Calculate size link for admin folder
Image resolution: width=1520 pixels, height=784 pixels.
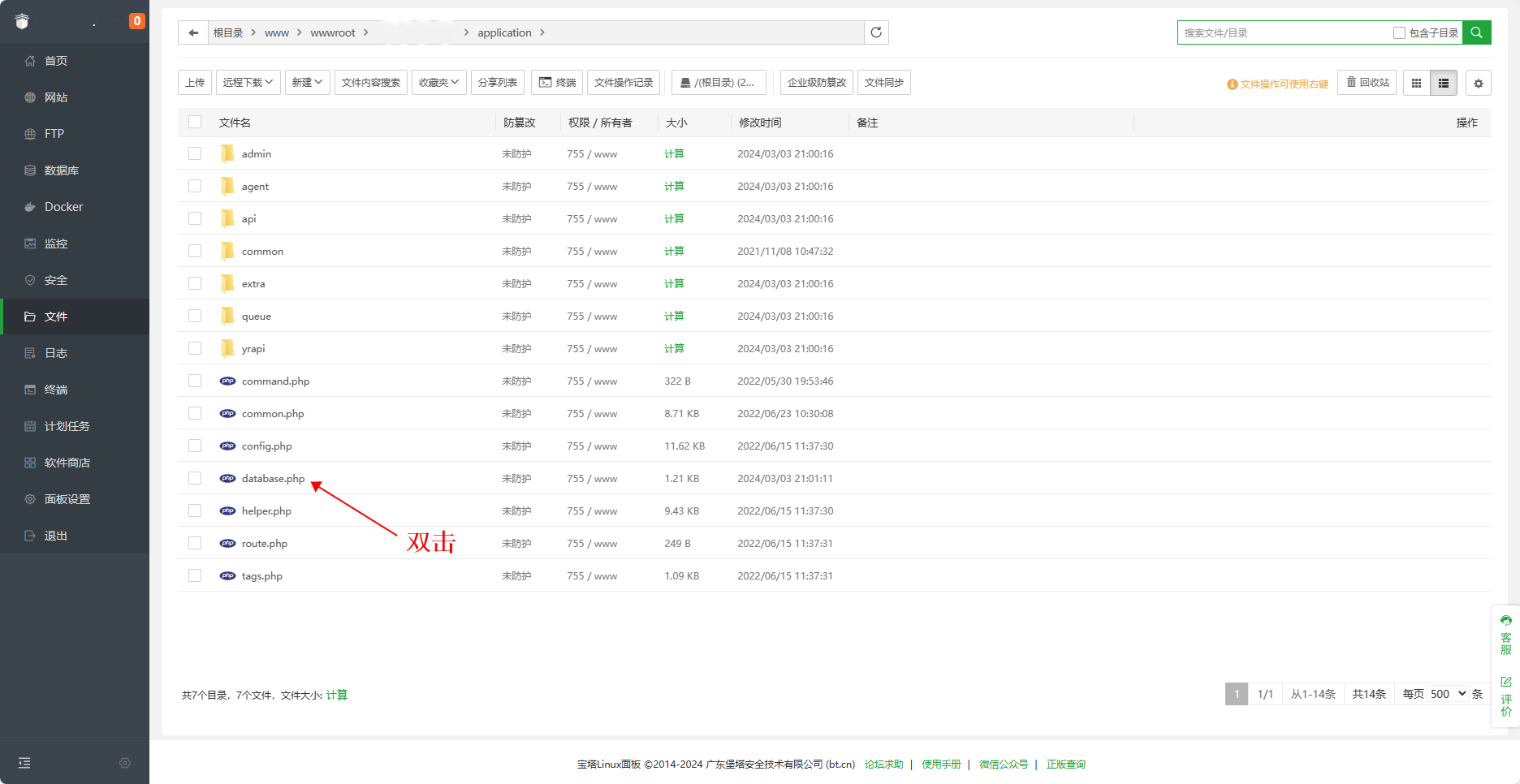click(x=674, y=153)
